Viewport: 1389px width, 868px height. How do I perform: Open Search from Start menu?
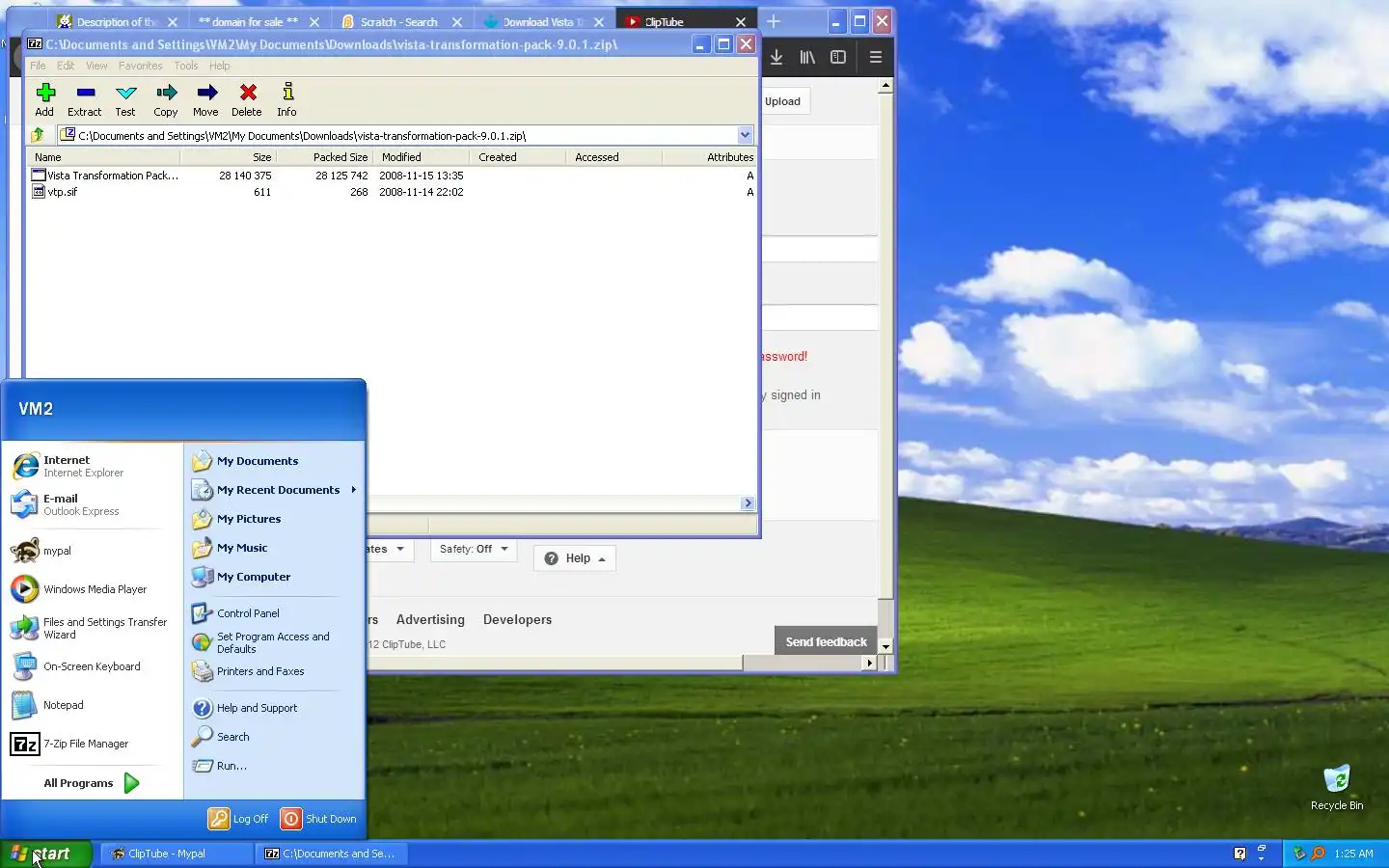point(275,737)
